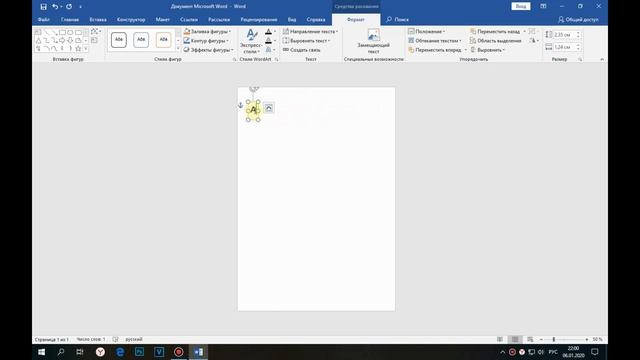640x360 pixels.
Task: Click the Общий доступ share button
Action: [x=578, y=20]
